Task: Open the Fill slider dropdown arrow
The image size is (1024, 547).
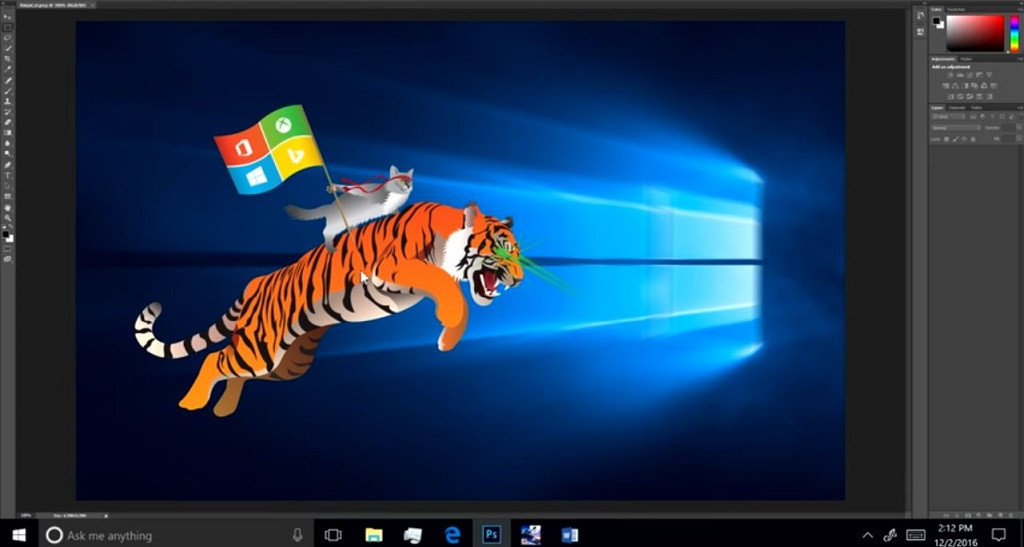Action: pyautogui.click(x=1019, y=139)
